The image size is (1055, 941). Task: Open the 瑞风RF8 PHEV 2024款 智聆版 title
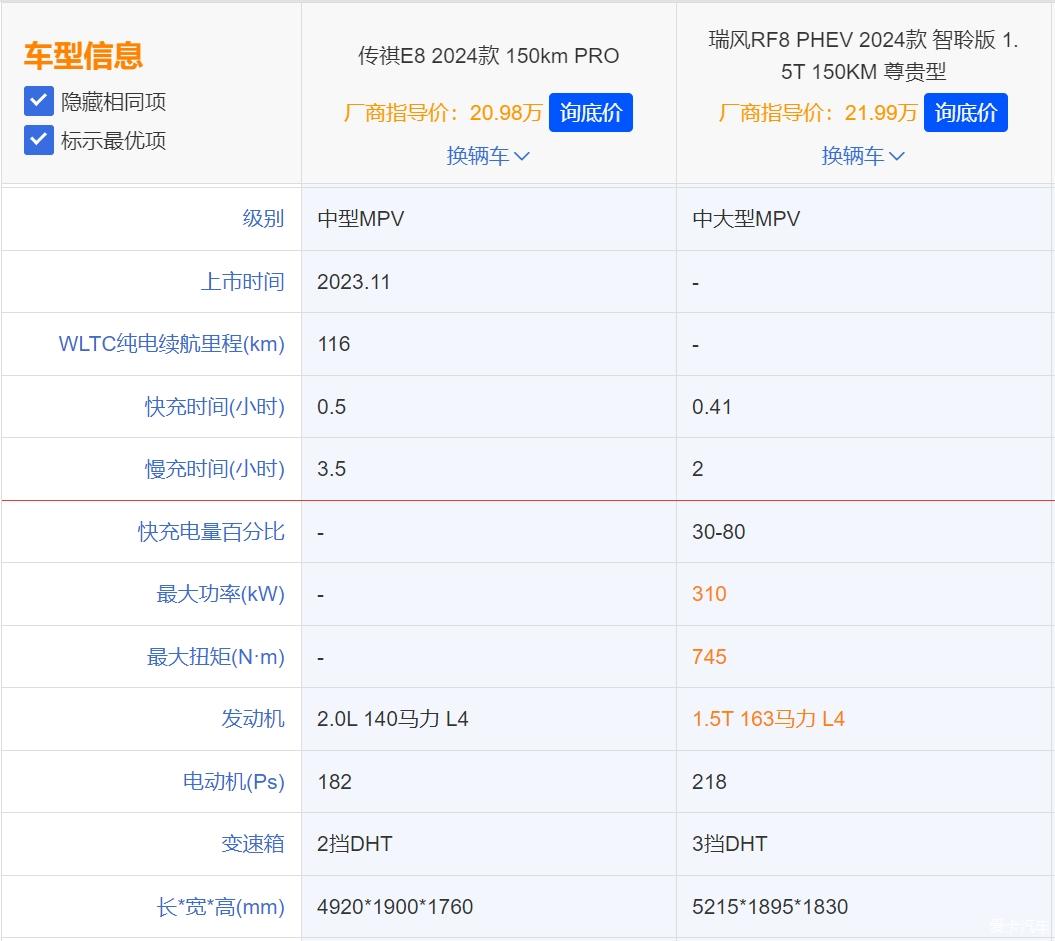[x=864, y=56]
